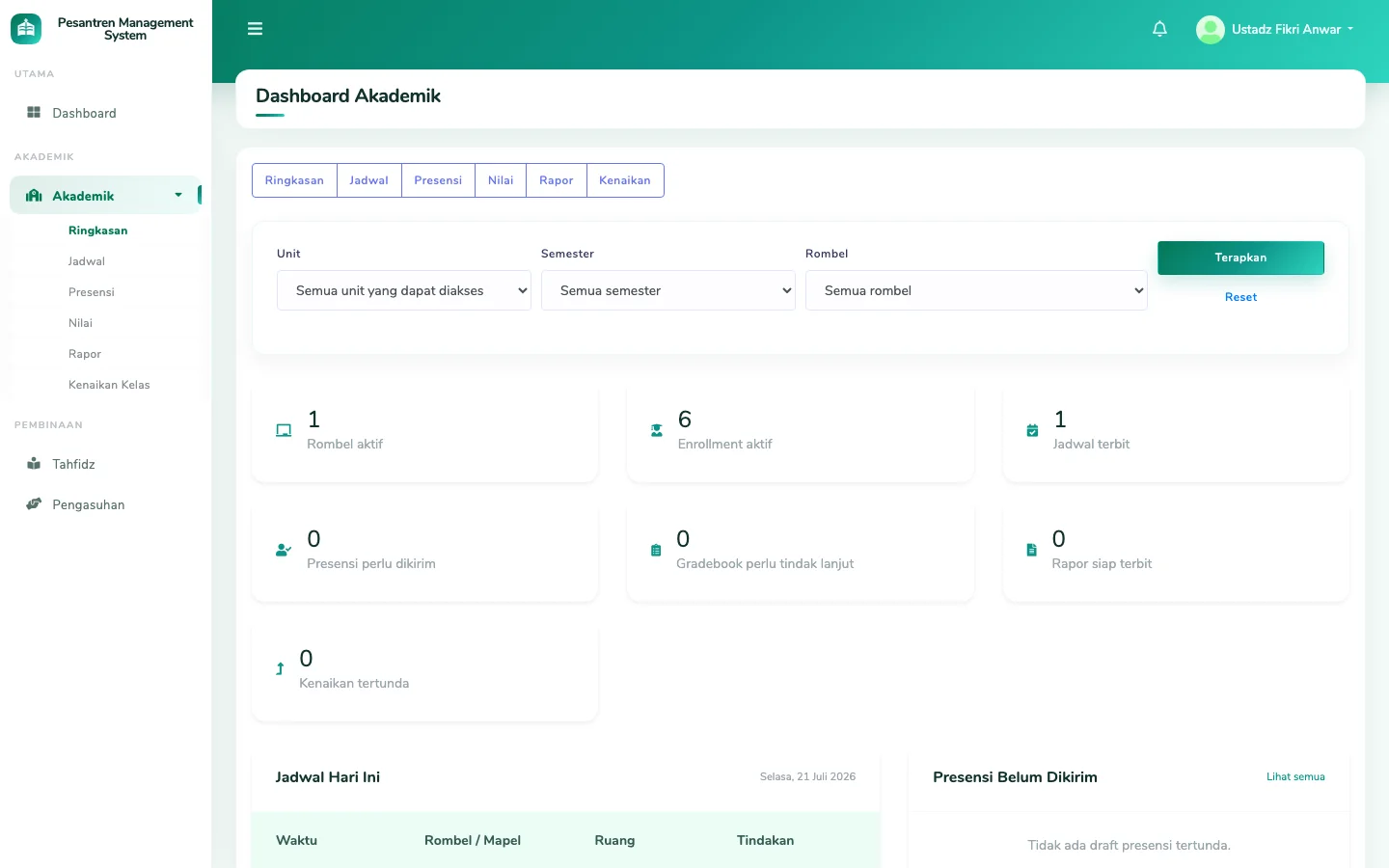Click the Waktu column header
This screenshot has height=868, width=1389.
click(297, 840)
